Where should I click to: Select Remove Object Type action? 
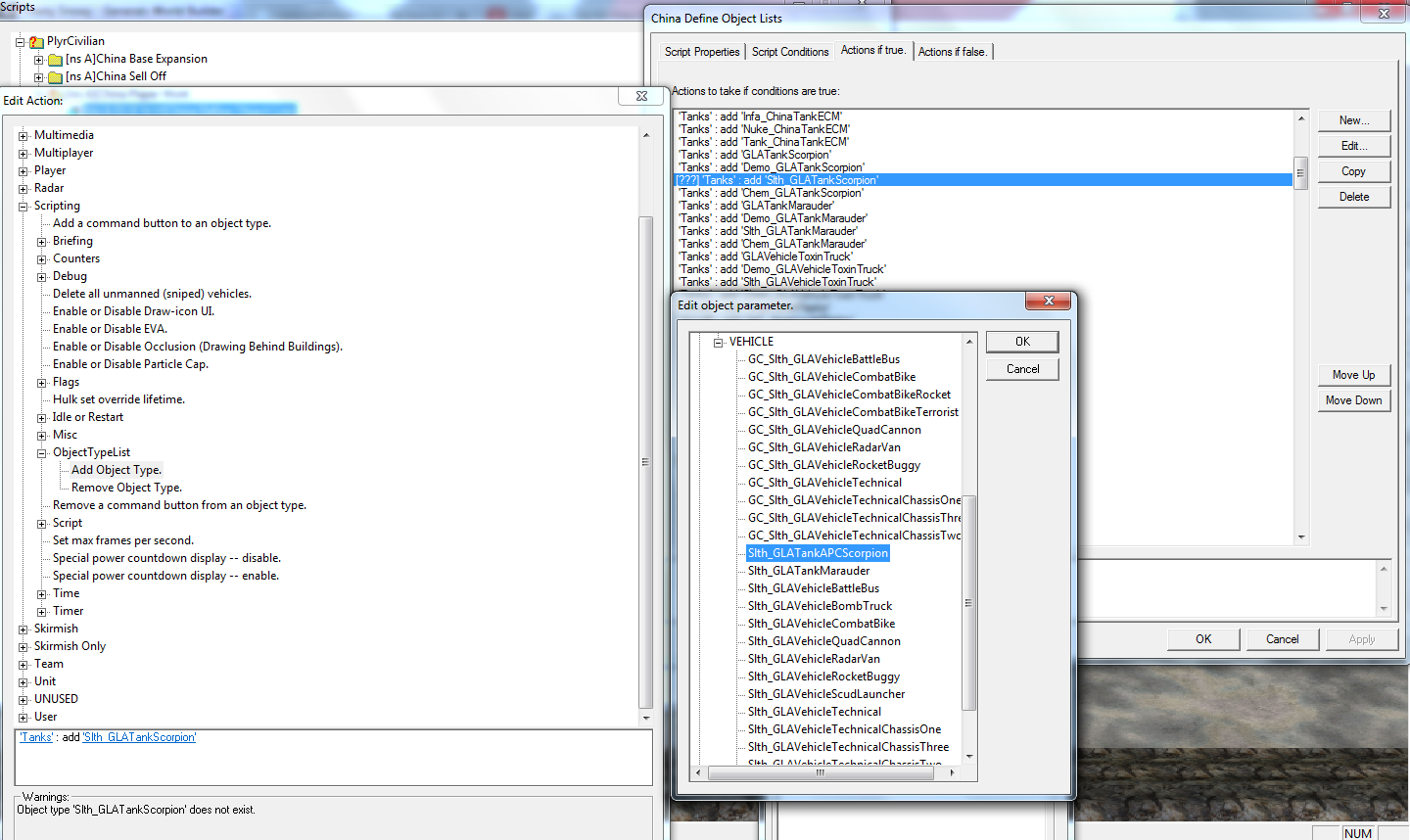click(126, 488)
